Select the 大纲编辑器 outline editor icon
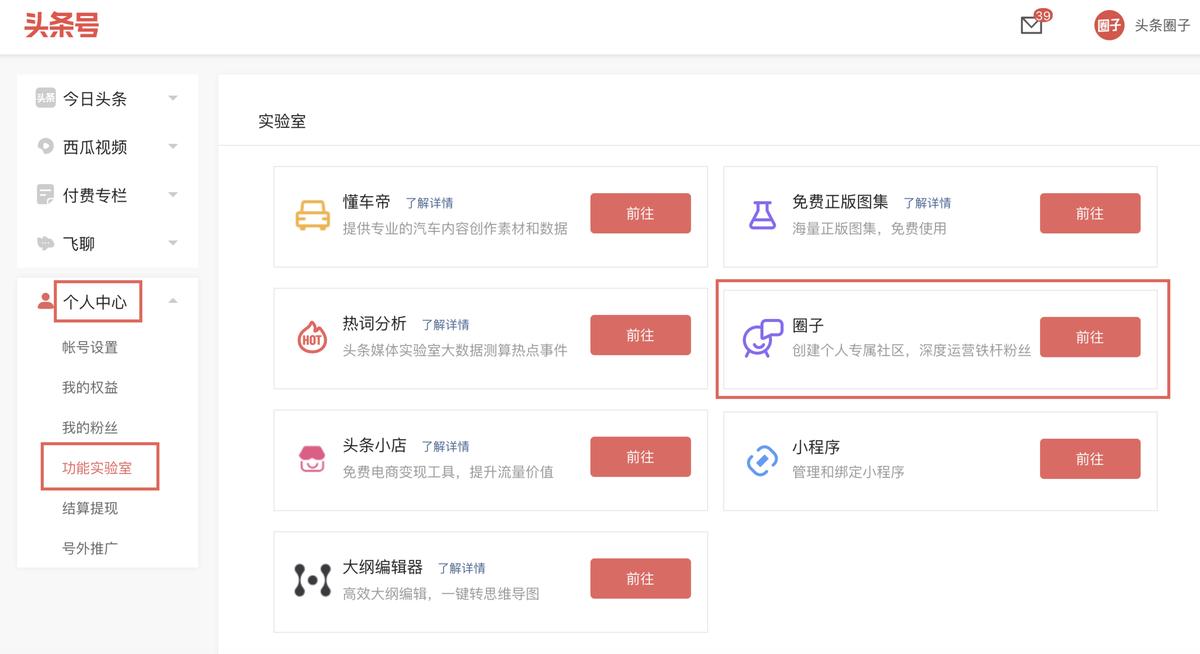 coord(313,580)
